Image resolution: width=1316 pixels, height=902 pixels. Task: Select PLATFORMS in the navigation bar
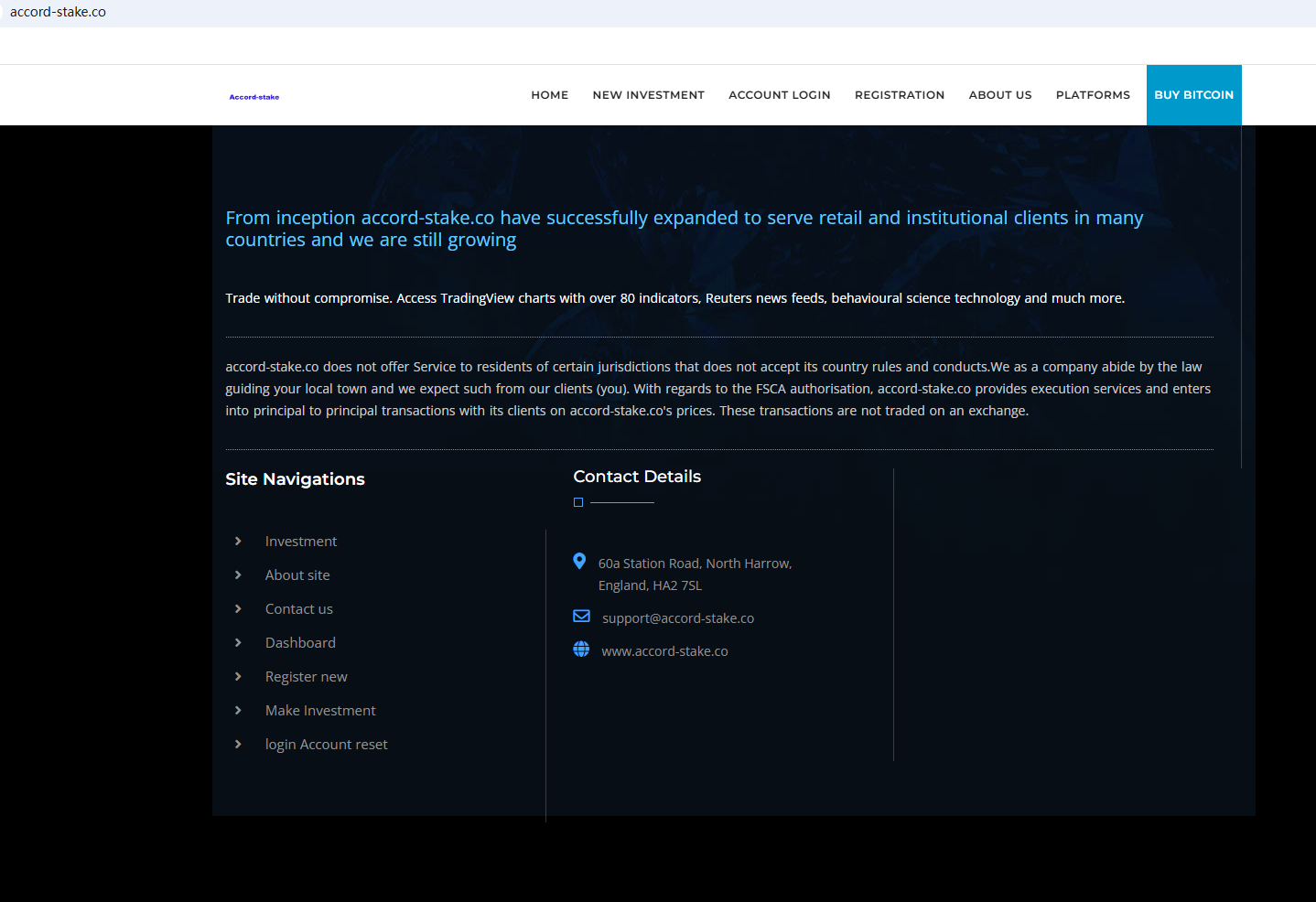[x=1093, y=95]
